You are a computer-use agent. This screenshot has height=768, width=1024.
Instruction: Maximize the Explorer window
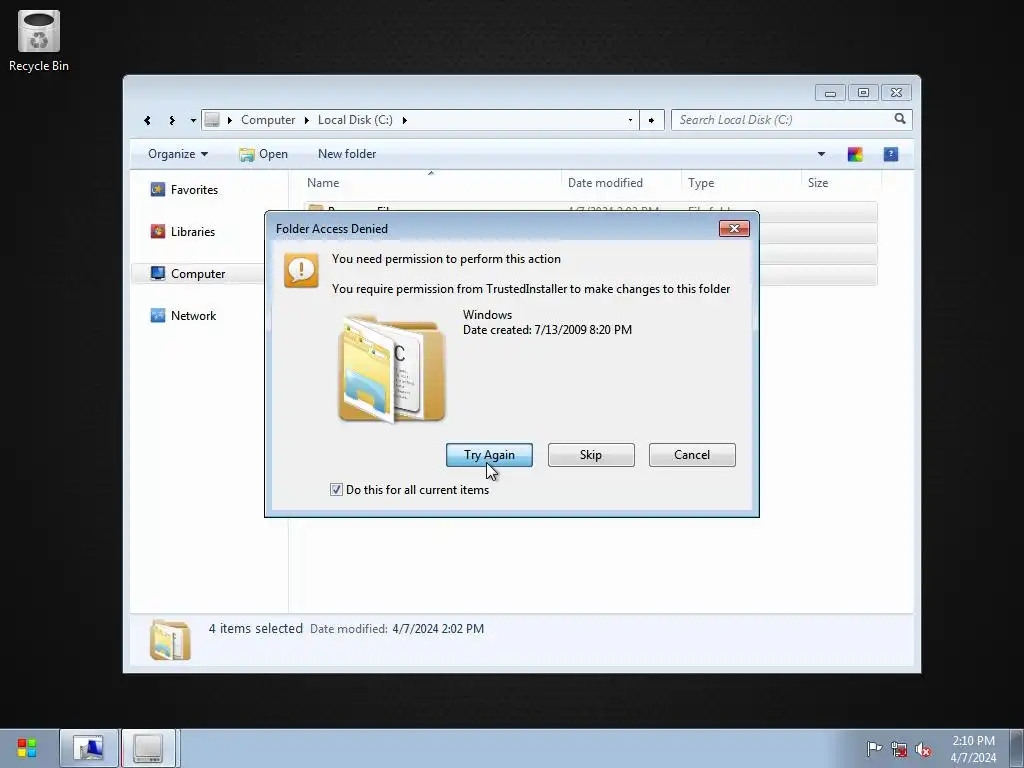(863, 93)
